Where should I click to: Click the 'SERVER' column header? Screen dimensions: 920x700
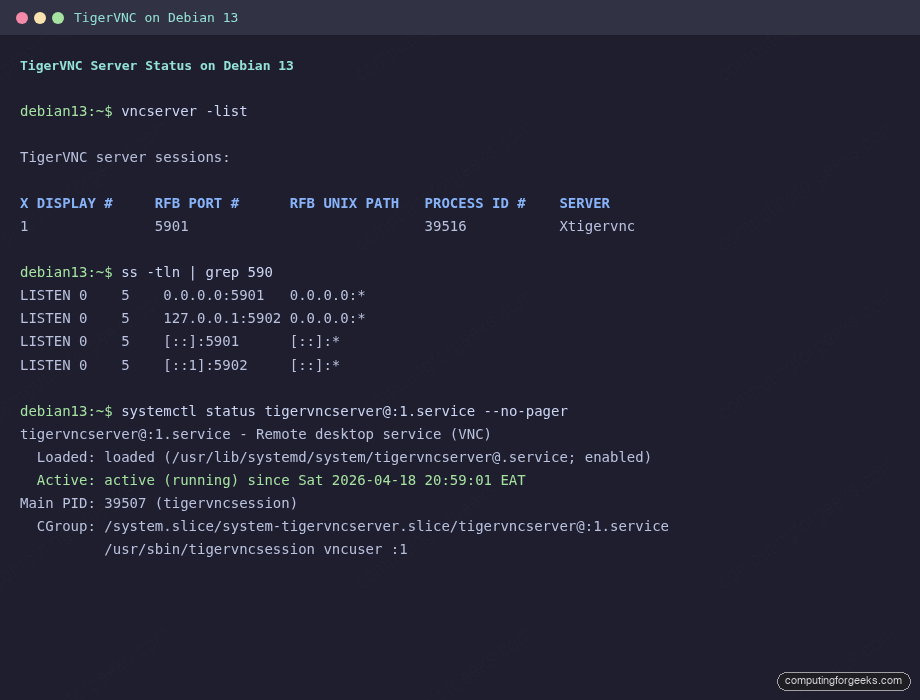[x=584, y=204]
